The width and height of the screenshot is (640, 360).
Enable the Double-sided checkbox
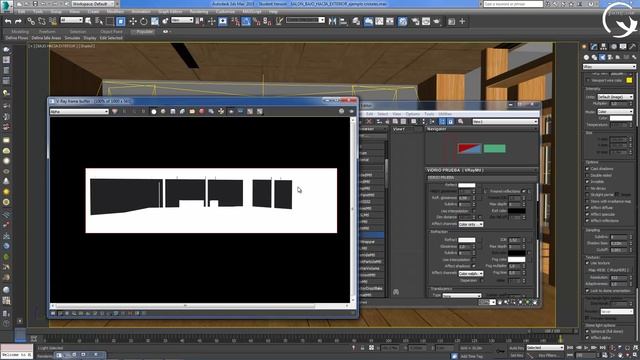click(588, 175)
